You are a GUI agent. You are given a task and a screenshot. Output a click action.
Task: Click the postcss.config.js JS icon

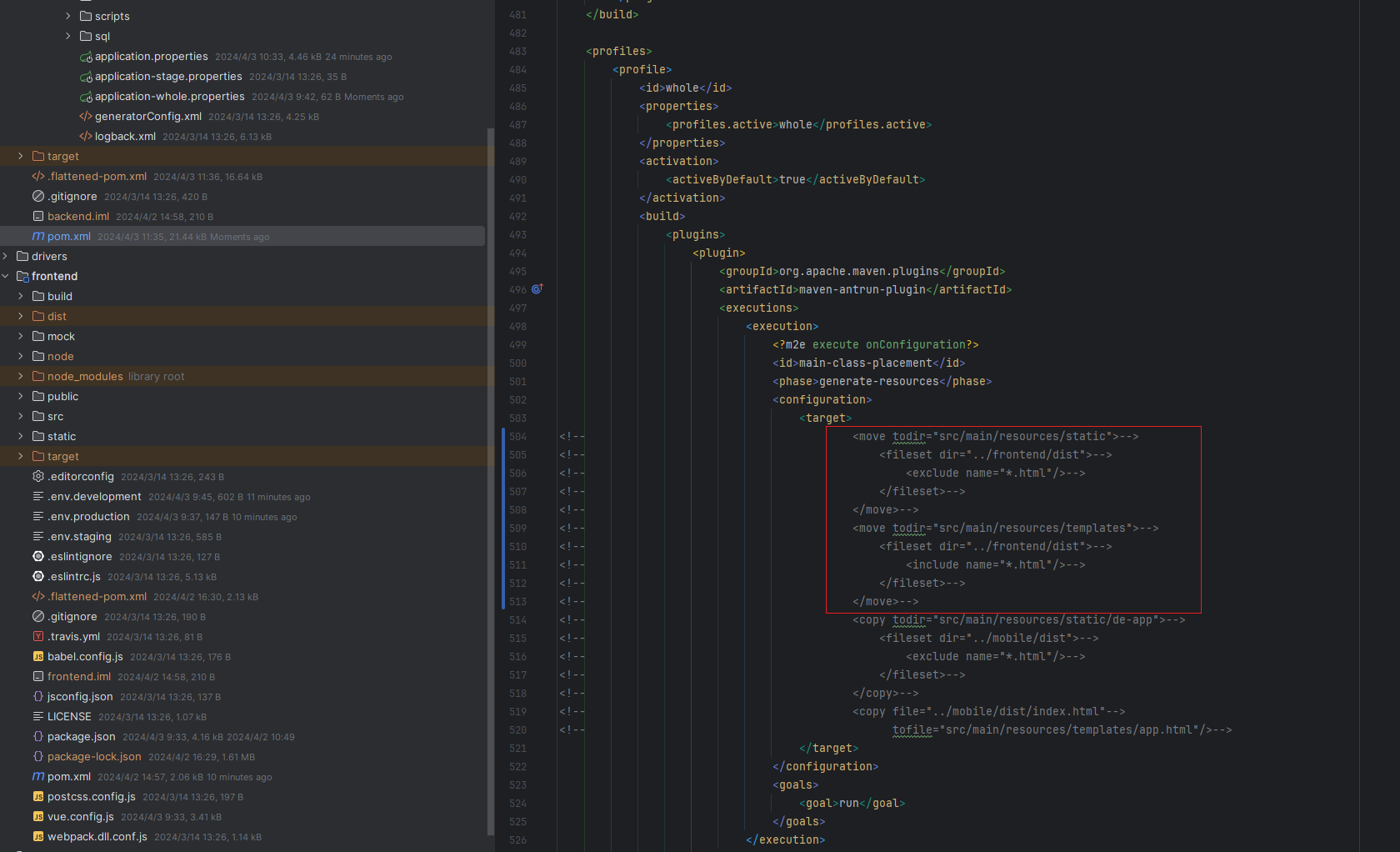(x=38, y=796)
